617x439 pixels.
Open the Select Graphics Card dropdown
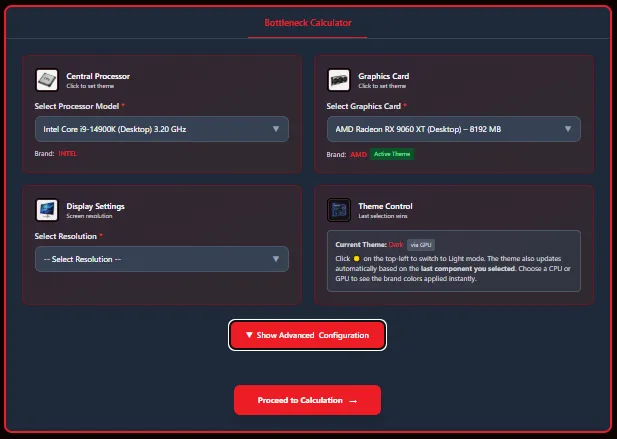454,129
